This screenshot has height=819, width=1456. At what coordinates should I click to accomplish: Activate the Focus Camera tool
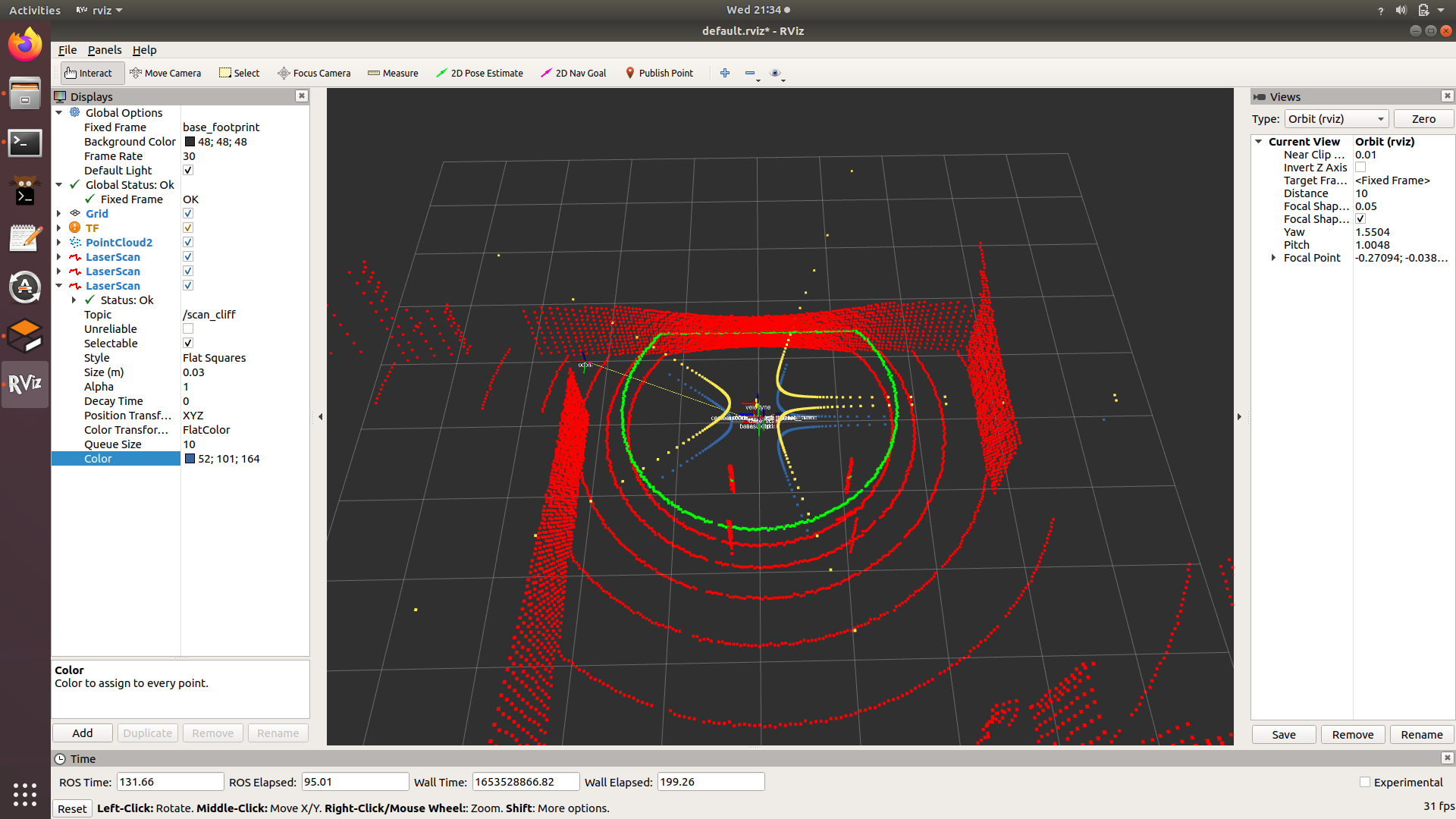point(314,73)
